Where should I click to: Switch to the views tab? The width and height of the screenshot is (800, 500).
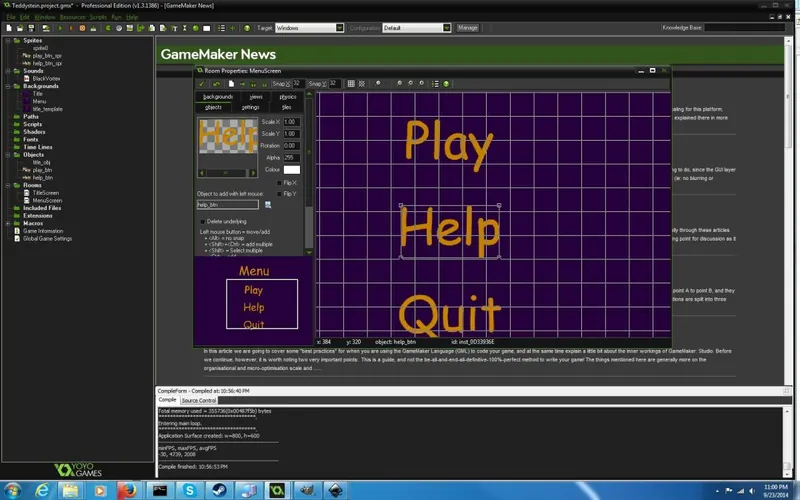point(256,96)
